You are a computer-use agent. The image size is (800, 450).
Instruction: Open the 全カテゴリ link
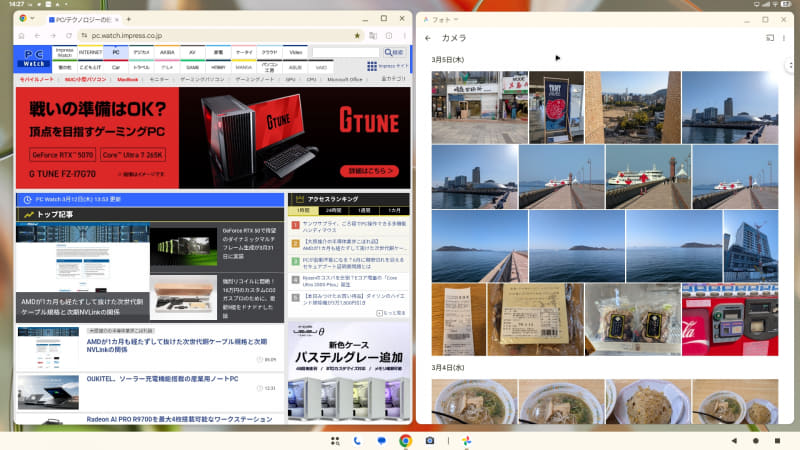[x=393, y=79]
